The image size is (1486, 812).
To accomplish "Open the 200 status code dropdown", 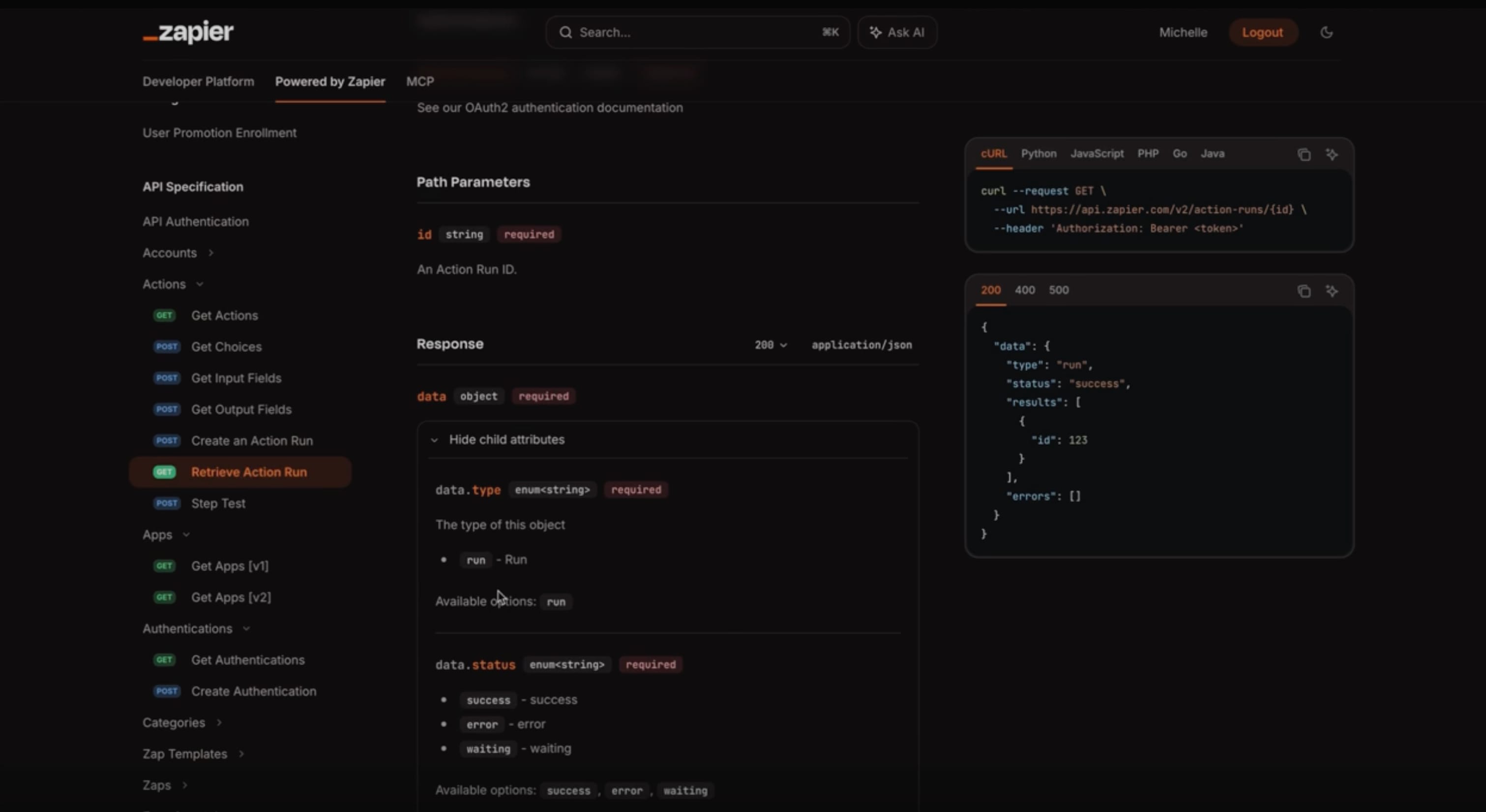I will click(770, 345).
